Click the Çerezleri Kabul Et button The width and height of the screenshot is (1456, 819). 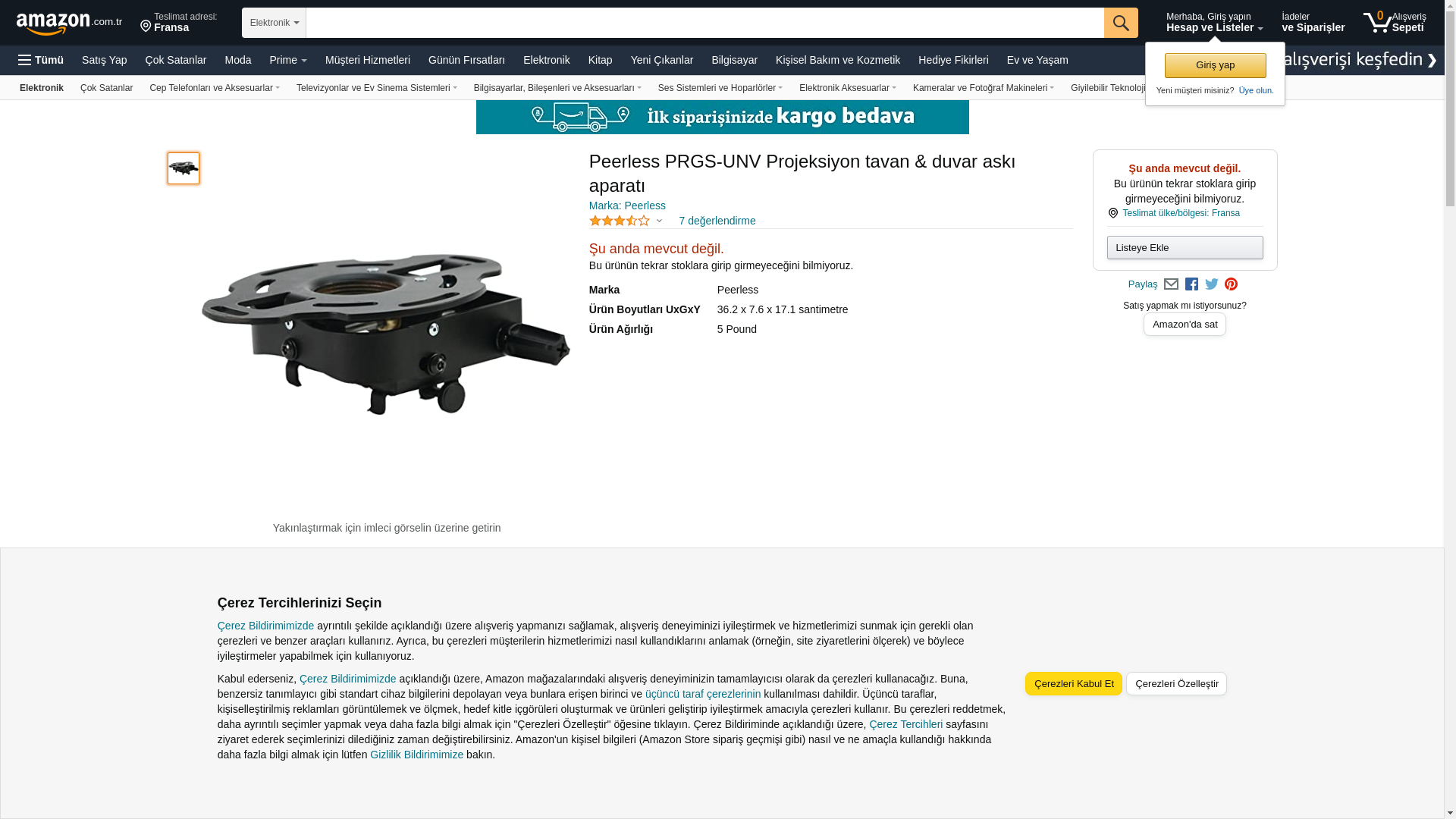[1074, 683]
